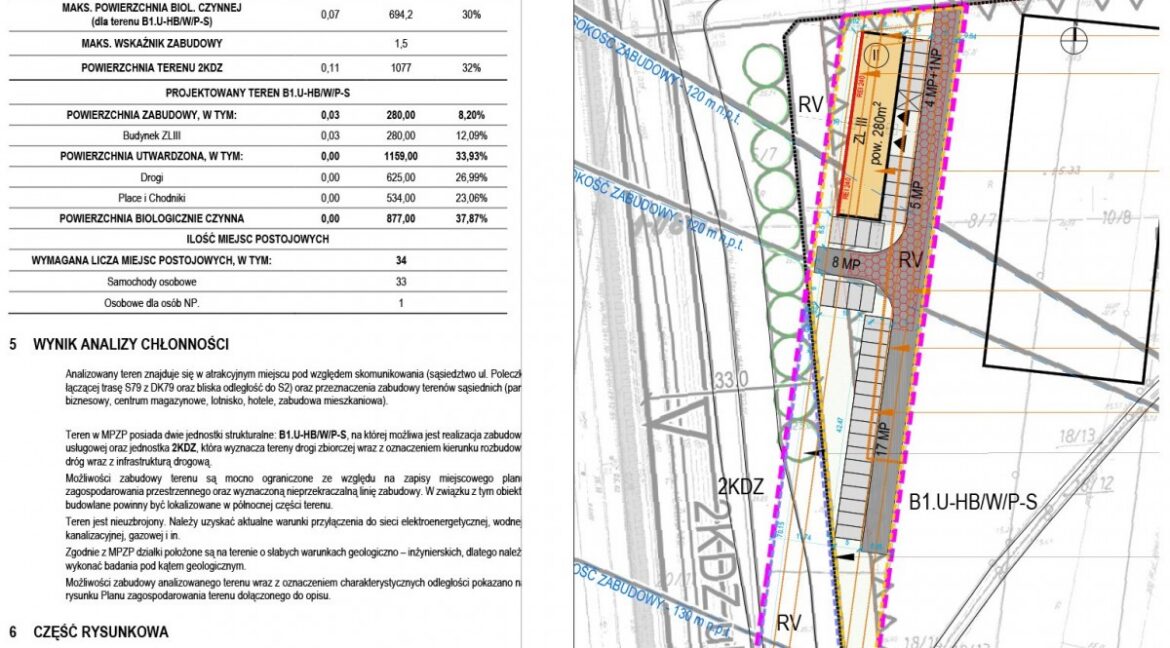
Task: Click the circled II storey marker on the building
Action: 878,57
